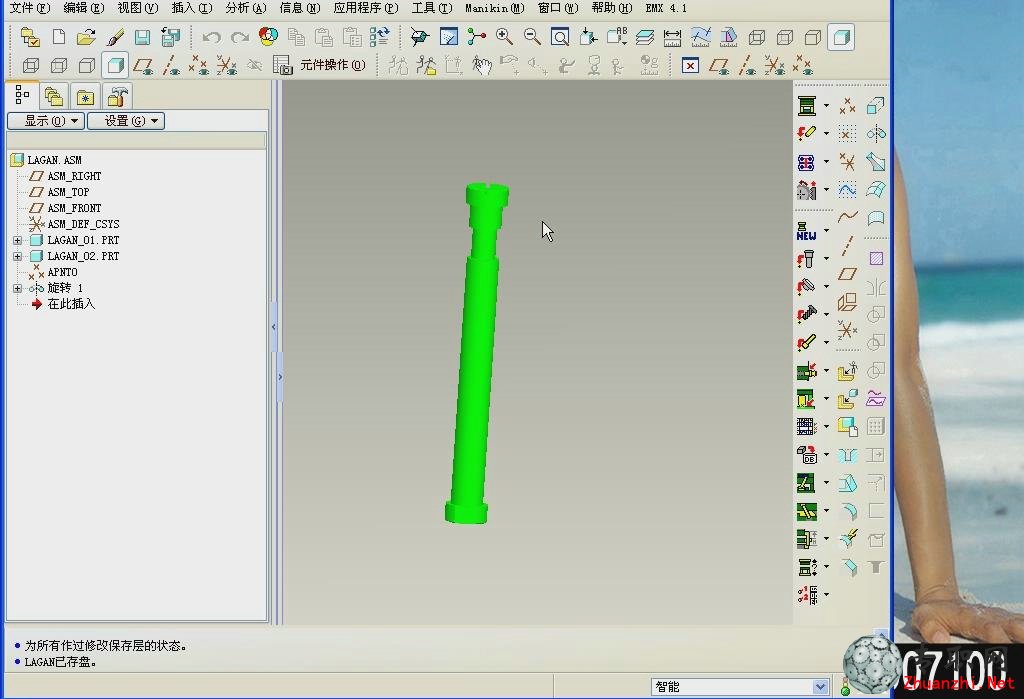Click the regenerate list icon
The image size is (1024, 699).
click(x=379, y=37)
